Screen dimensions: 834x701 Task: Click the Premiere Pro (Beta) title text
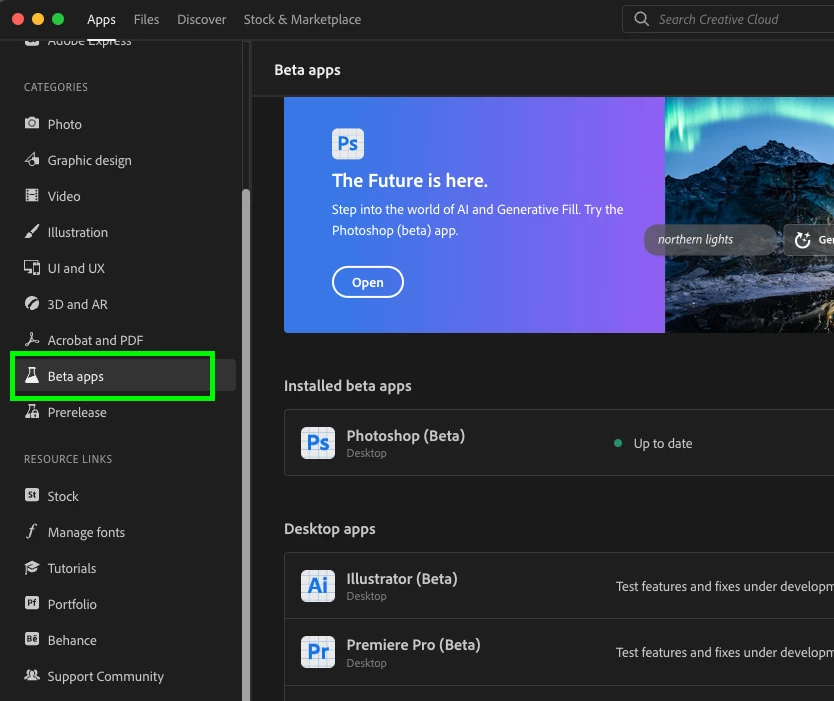(414, 645)
